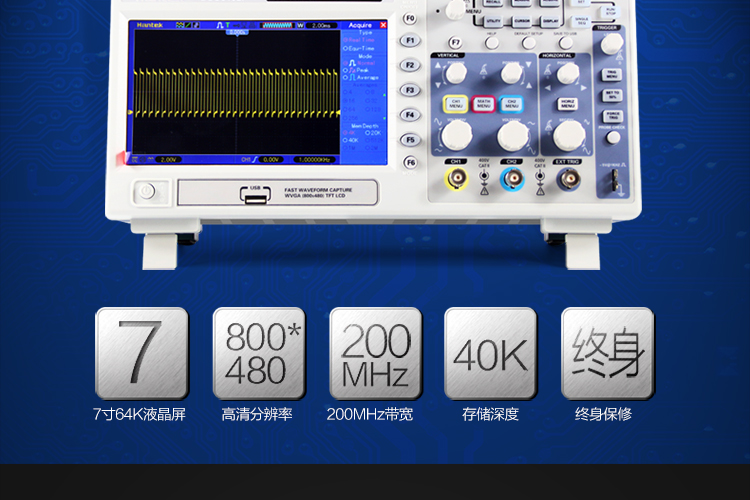Click the yellow CH1 BNC connector
The image size is (750, 500).
[456, 179]
